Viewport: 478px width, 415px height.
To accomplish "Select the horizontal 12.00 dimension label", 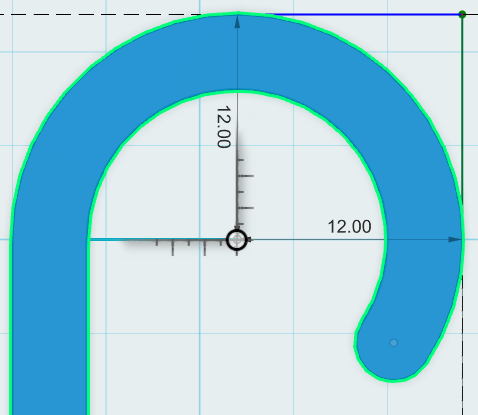I will pos(349,227).
